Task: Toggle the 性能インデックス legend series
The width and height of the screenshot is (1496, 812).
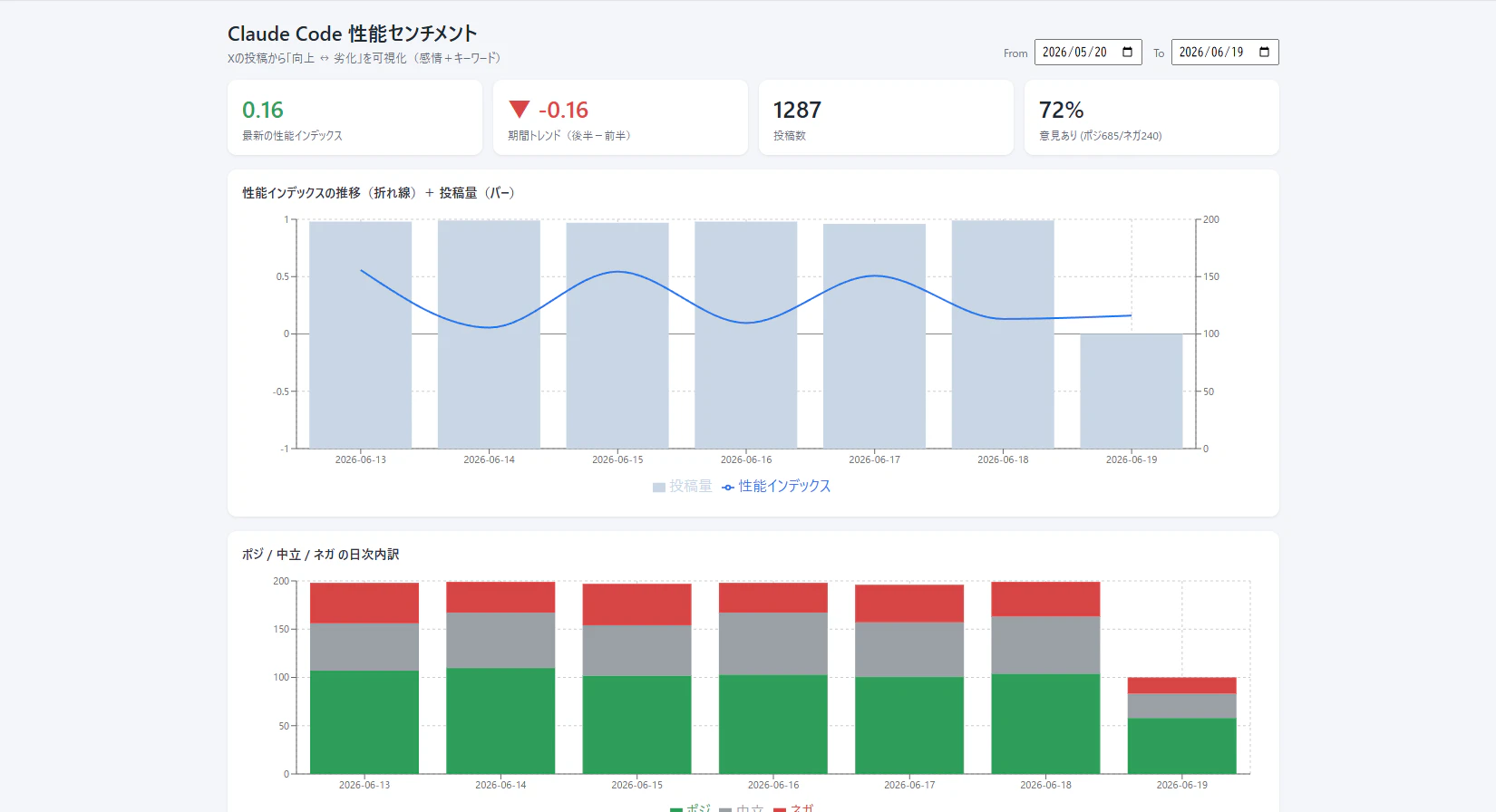Action: coord(776,487)
